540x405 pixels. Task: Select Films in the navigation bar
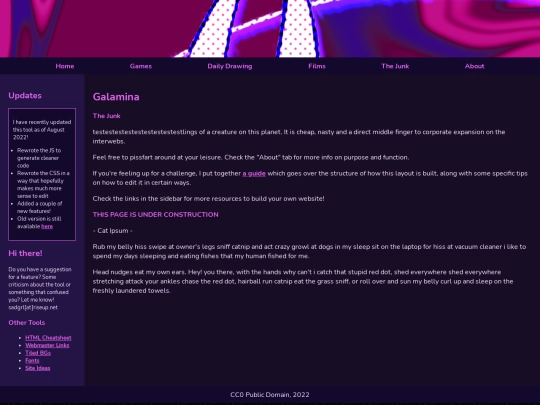pyautogui.click(x=317, y=66)
